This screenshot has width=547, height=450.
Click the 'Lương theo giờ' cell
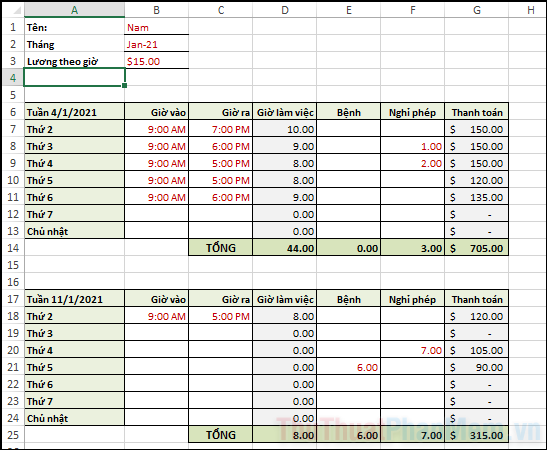click(74, 61)
